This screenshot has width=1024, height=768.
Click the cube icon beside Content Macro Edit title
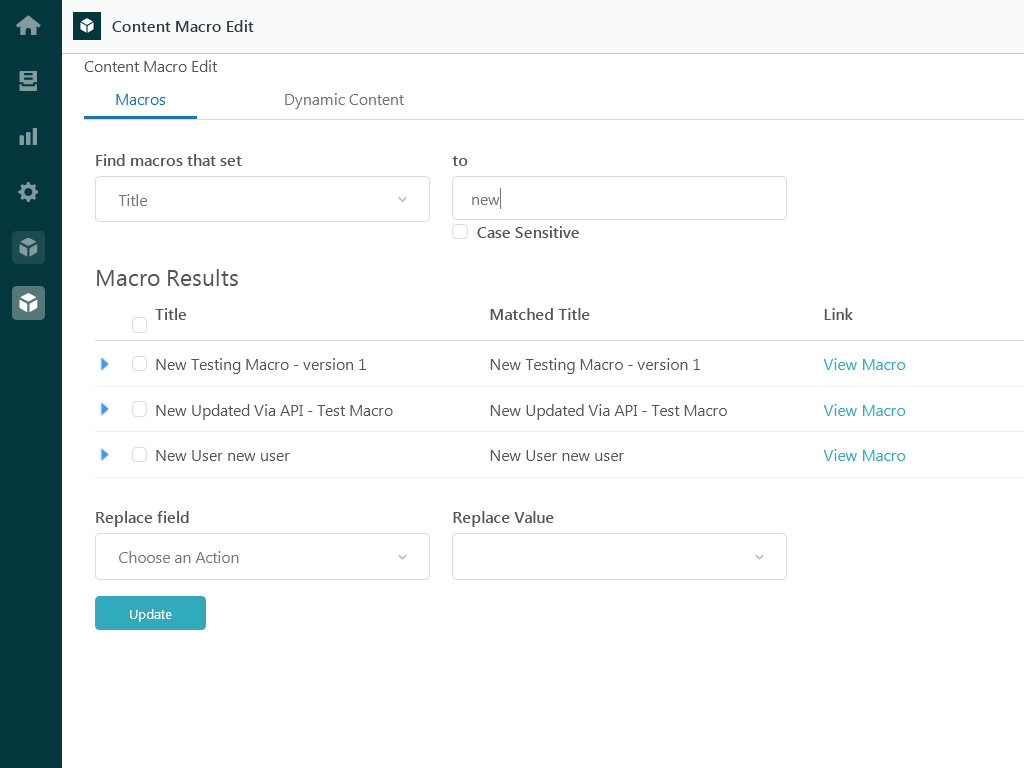click(86, 26)
